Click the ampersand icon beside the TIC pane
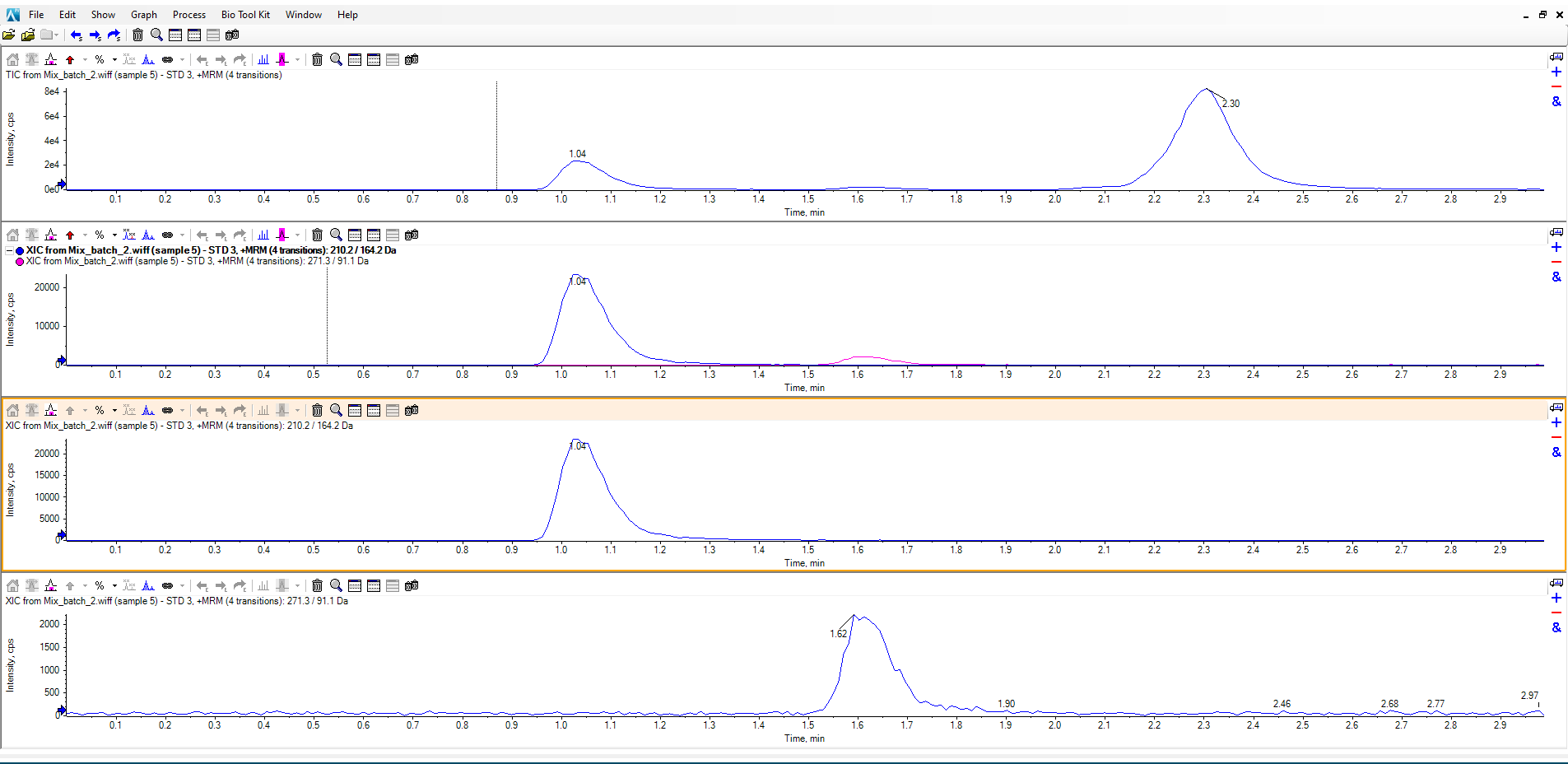Screen dimensions: 1568x764 pyautogui.click(x=1556, y=101)
